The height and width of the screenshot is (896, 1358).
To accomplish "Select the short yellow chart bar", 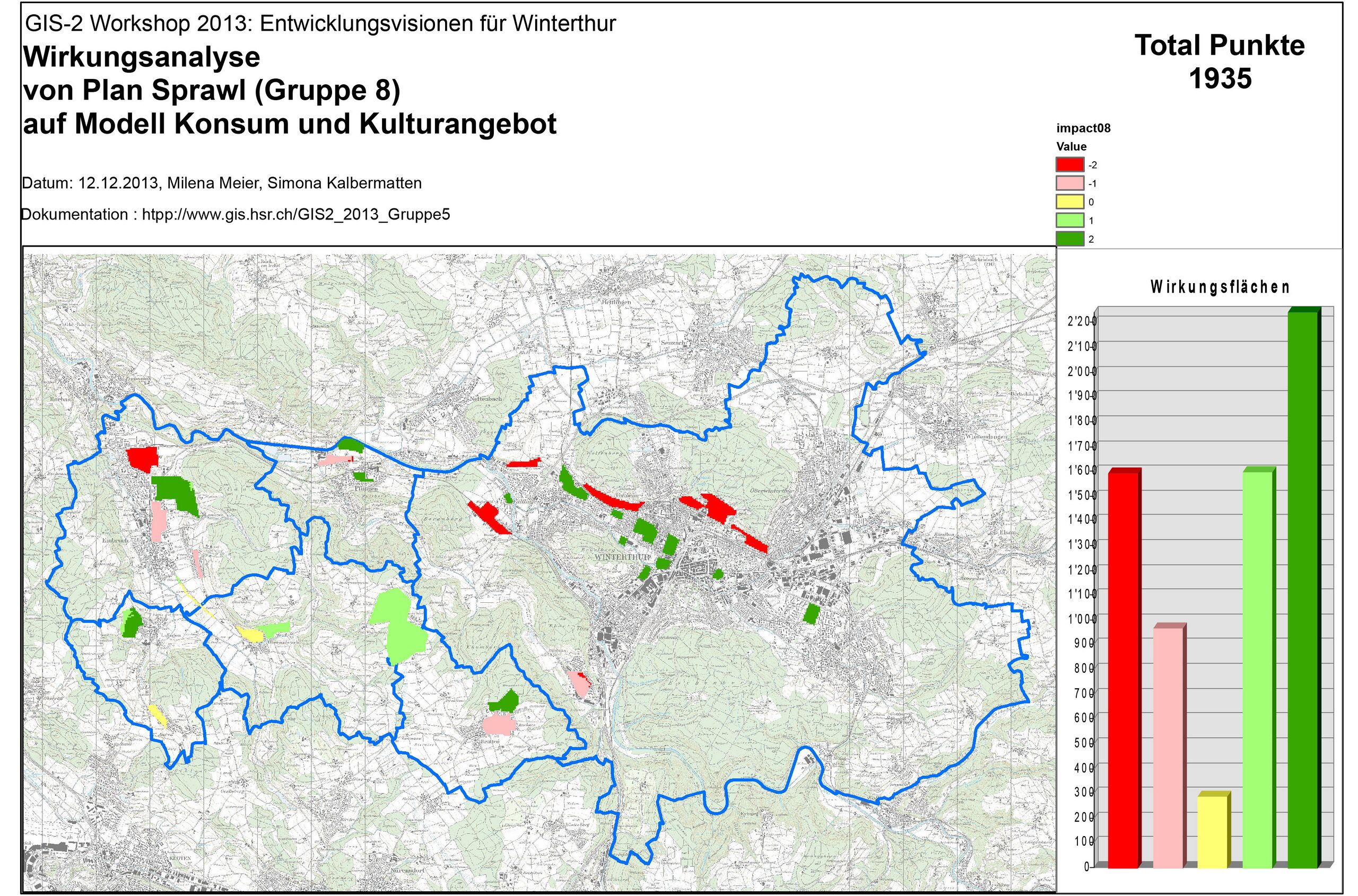I will (1212, 832).
